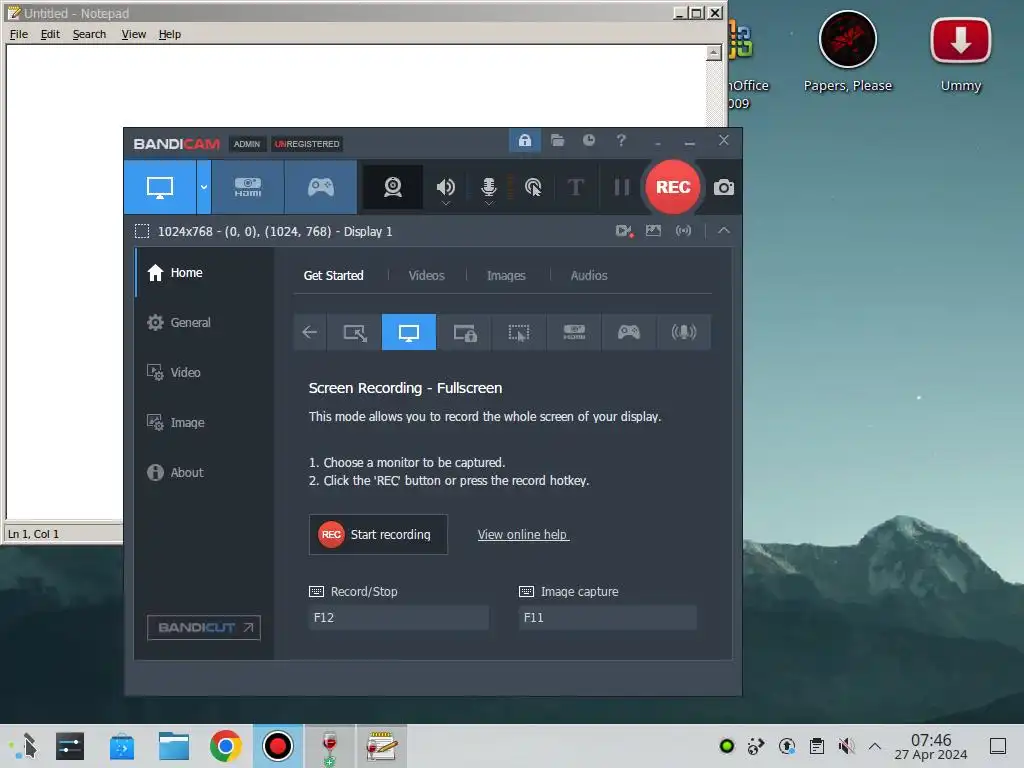This screenshot has width=1024, height=768.
Task: Open Notepad Search menu
Action: (89, 34)
